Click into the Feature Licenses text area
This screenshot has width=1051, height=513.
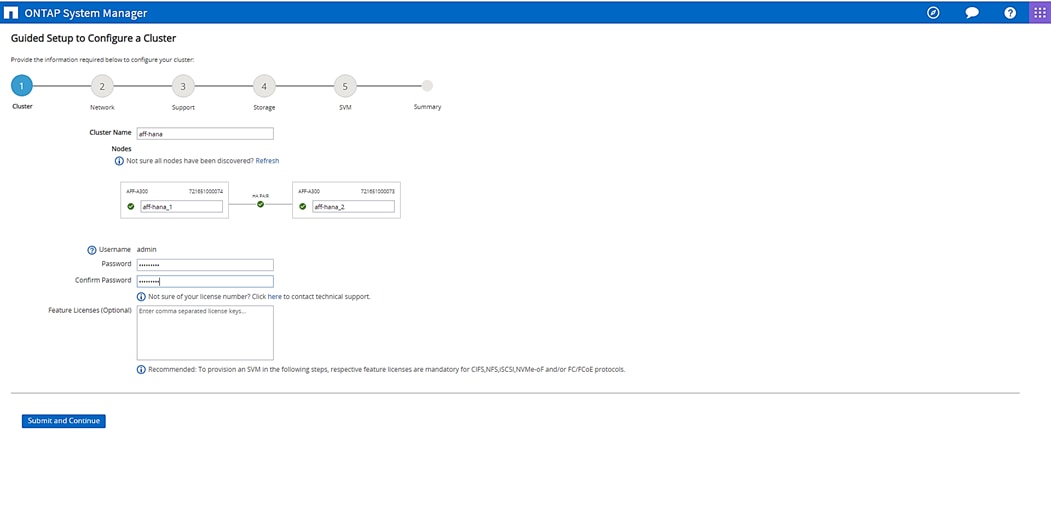click(205, 333)
